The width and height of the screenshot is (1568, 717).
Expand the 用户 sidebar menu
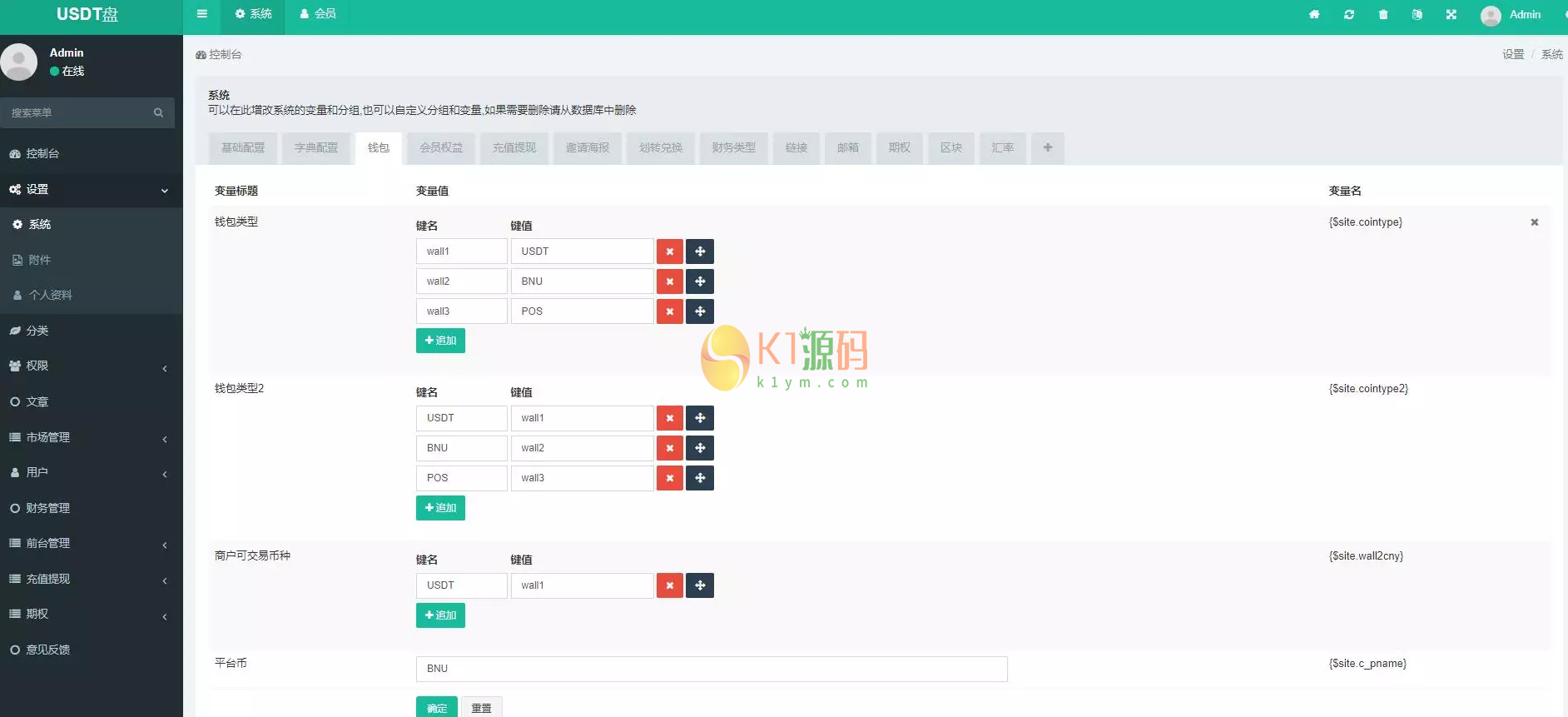tap(91, 472)
